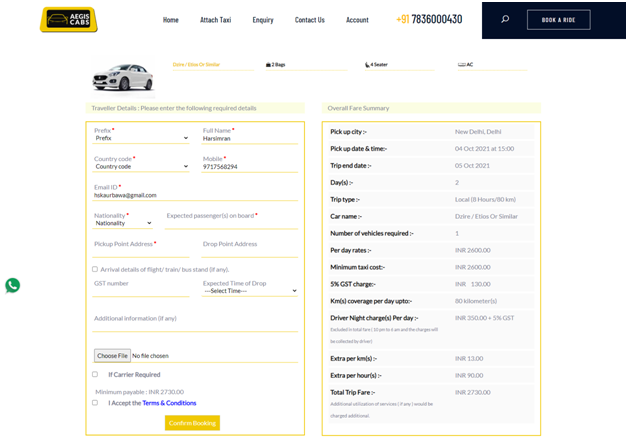Click the Aegis Cabs logo
The image size is (628, 443).
click(x=68, y=19)
